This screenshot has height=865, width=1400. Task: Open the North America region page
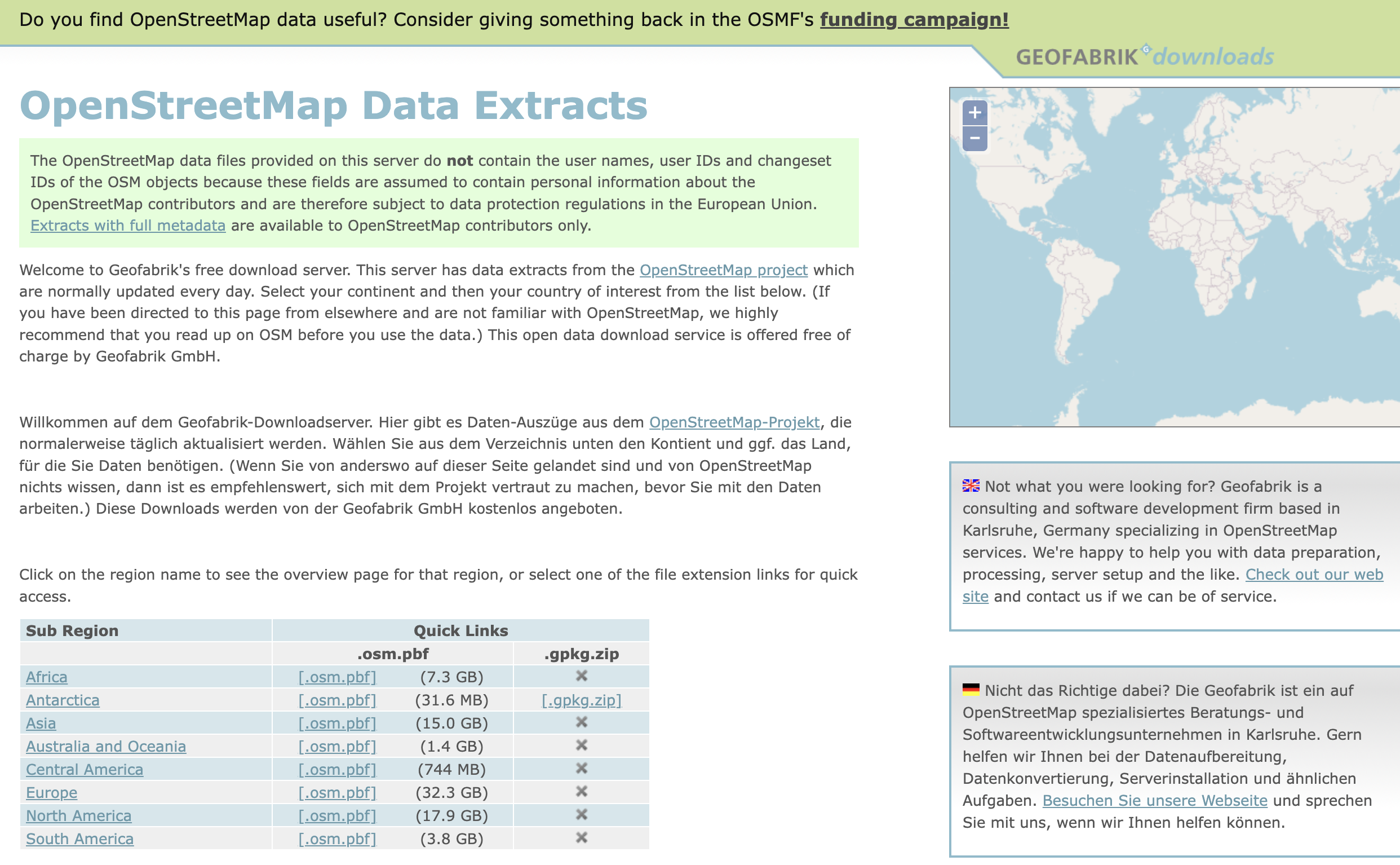pos(78,816)
